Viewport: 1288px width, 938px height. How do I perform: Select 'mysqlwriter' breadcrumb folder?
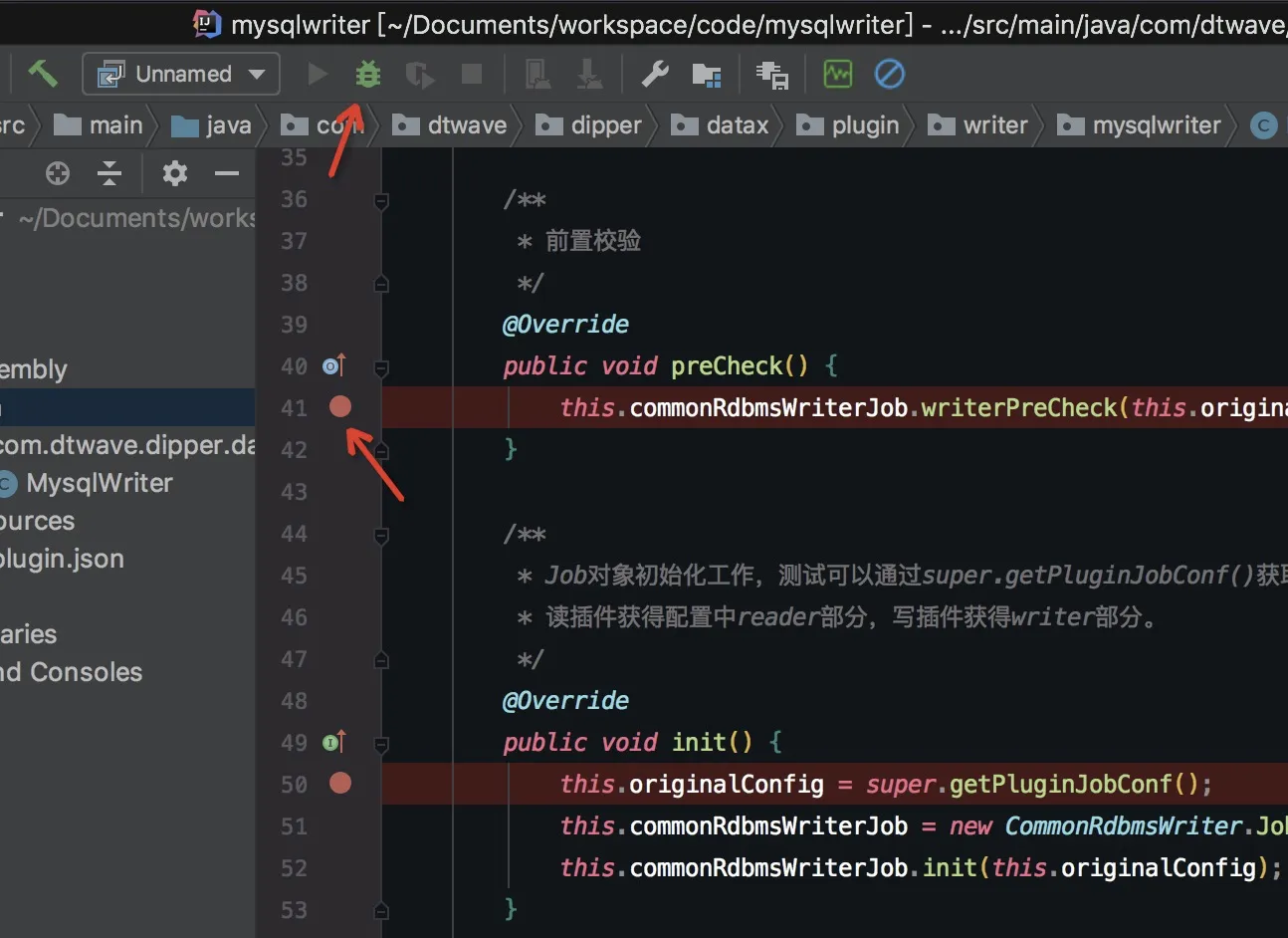coord(1139,125)
